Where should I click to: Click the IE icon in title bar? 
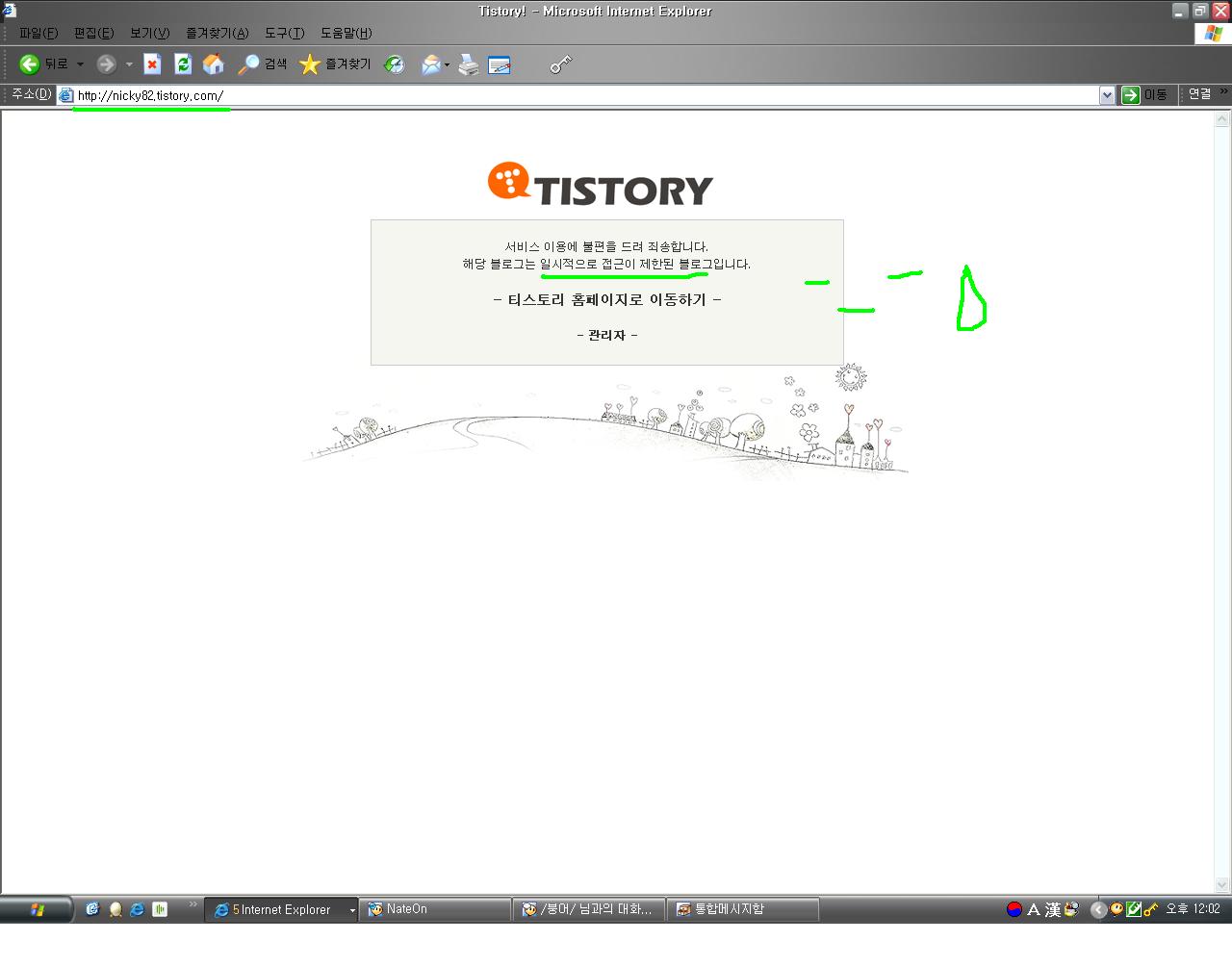click(x=9, y=11)
